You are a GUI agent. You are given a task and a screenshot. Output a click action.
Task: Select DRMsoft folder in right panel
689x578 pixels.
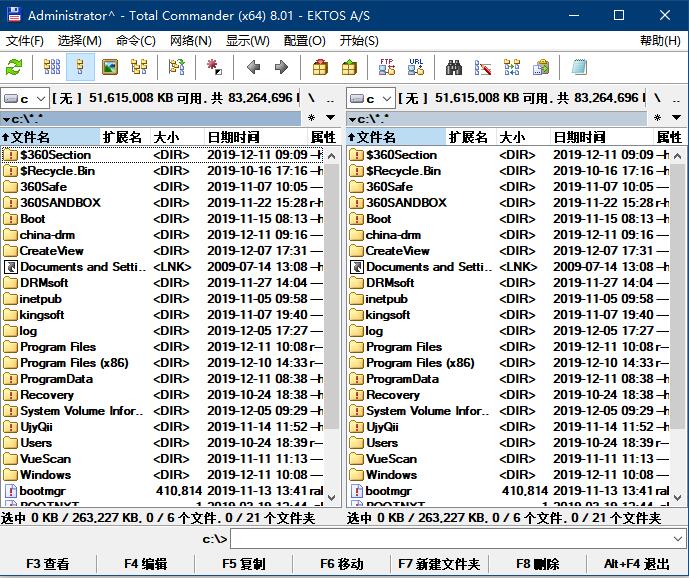tap(508, 283)
